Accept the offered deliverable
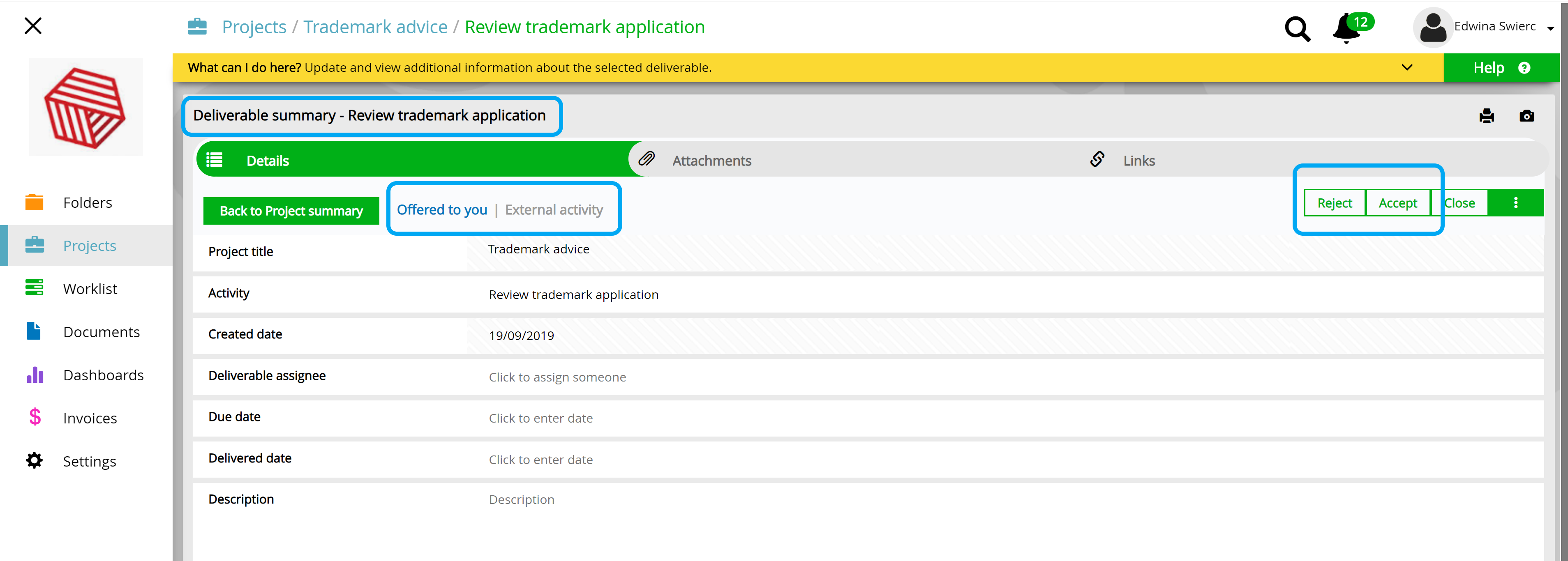The width and height of the screenshot is (1568, 561). (x=1397, y=202)
